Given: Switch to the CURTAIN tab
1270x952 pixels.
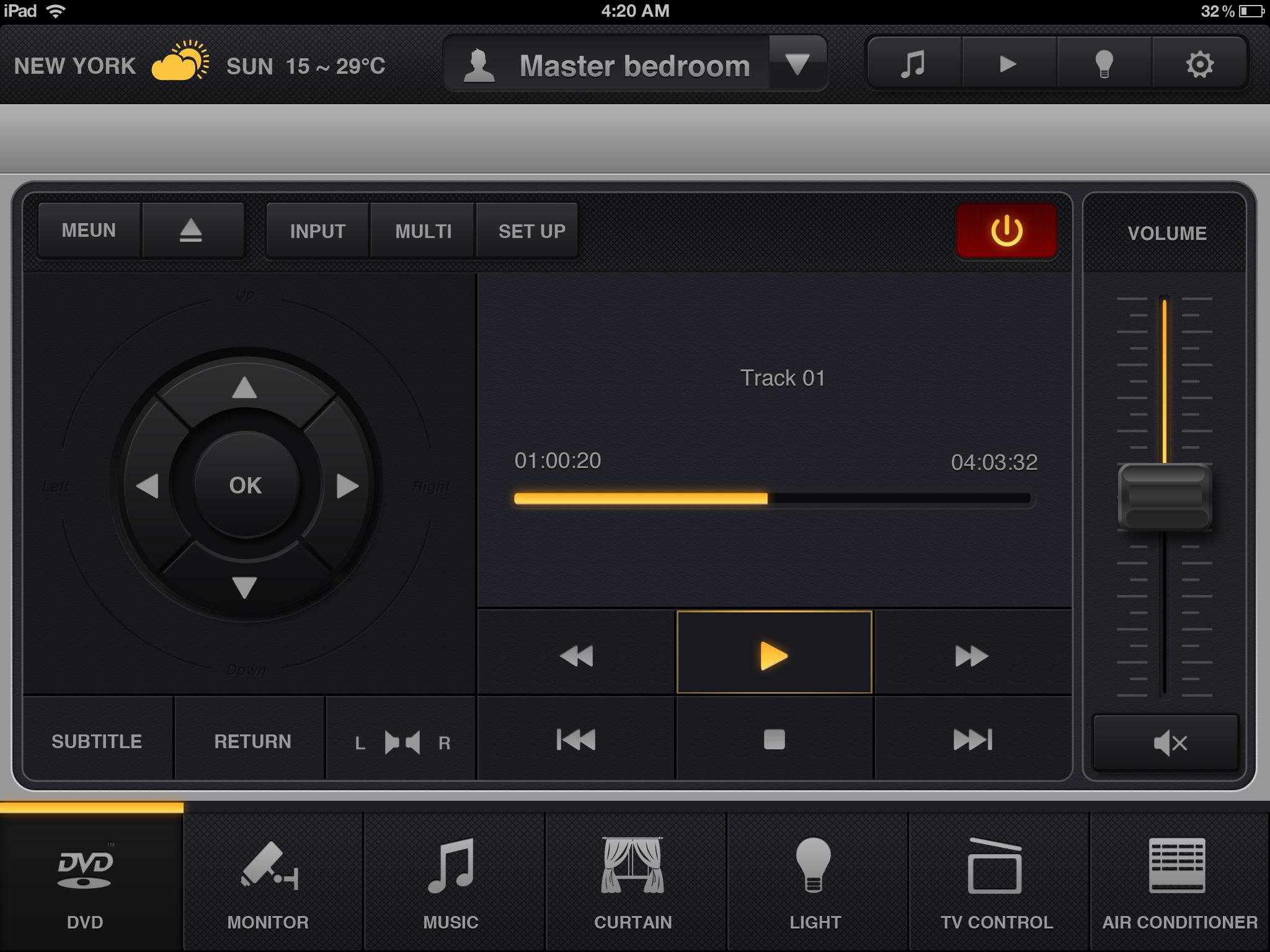Looking at the screenshot, I should [x=633, y=882].
